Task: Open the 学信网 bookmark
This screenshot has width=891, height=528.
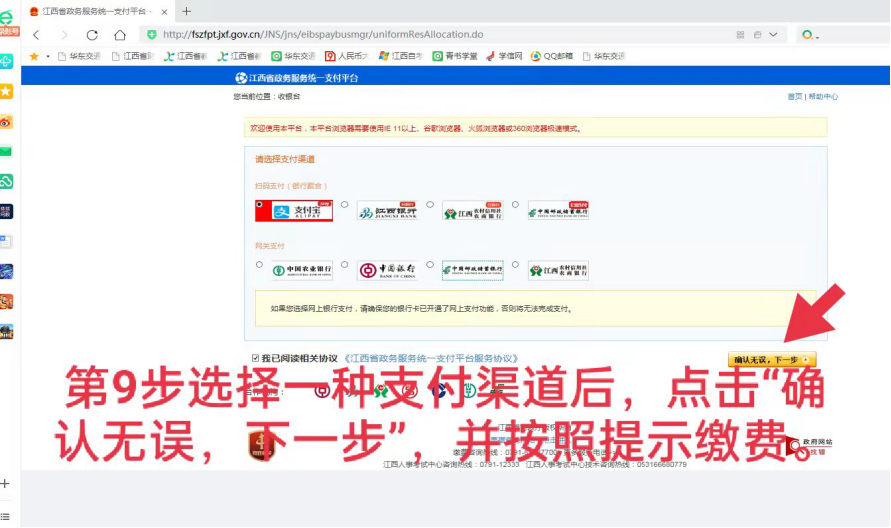Action: pos(505,57)
